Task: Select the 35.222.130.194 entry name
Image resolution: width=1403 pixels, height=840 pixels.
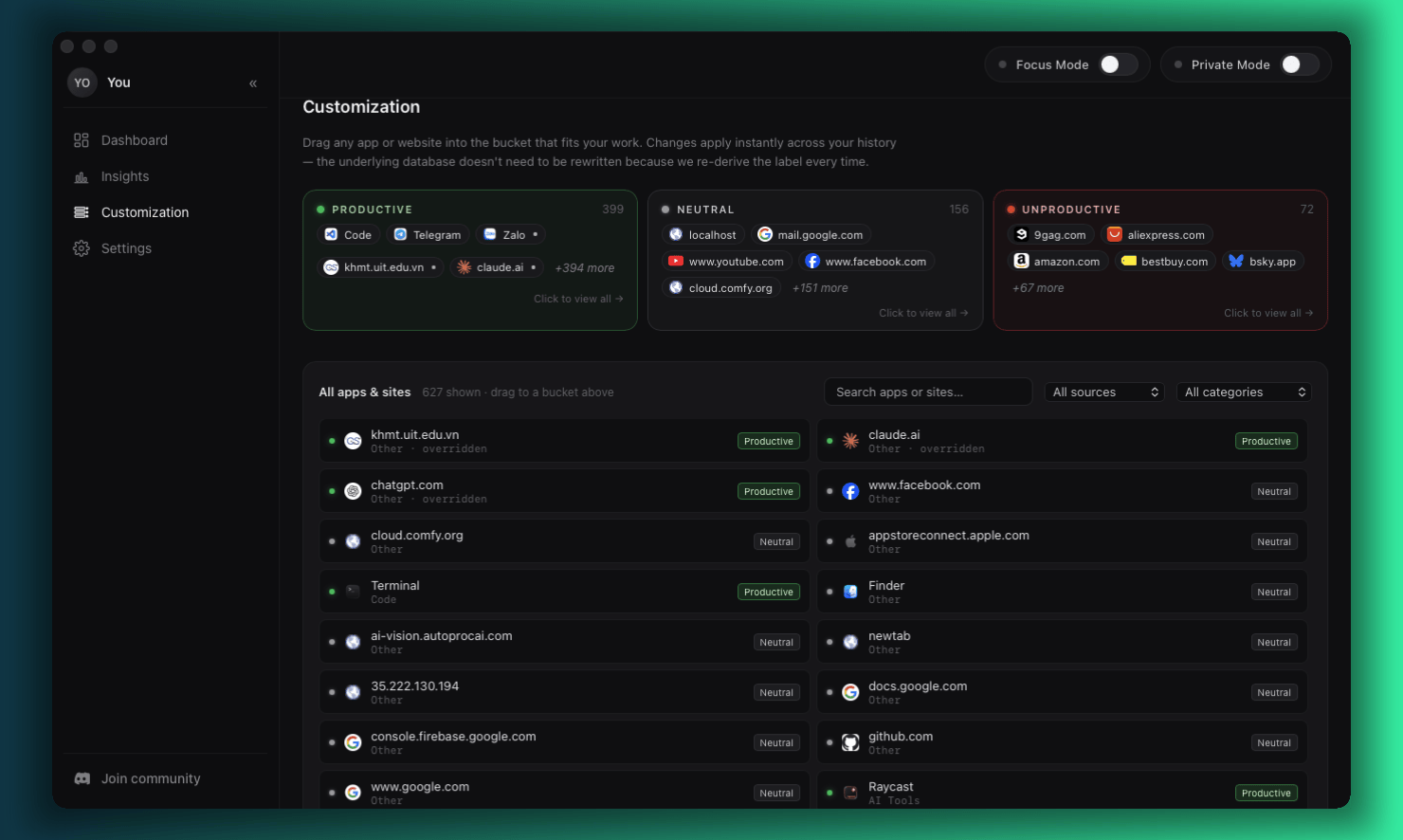Action: point(415,686)
